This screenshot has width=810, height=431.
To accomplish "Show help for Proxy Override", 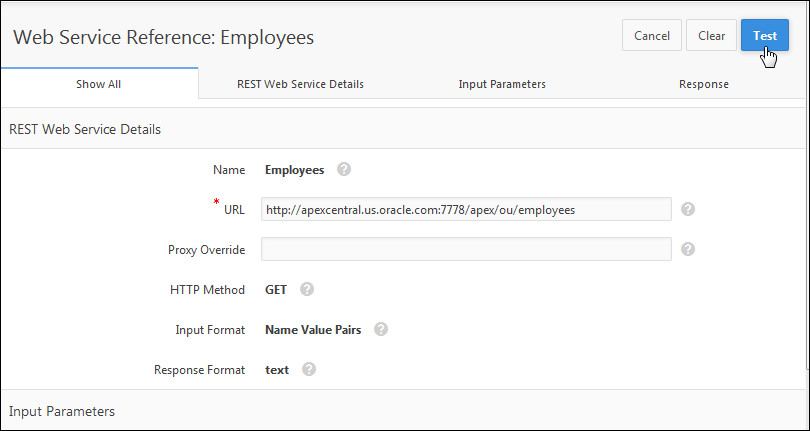I will pyautogui.click(x=688, y=249).
